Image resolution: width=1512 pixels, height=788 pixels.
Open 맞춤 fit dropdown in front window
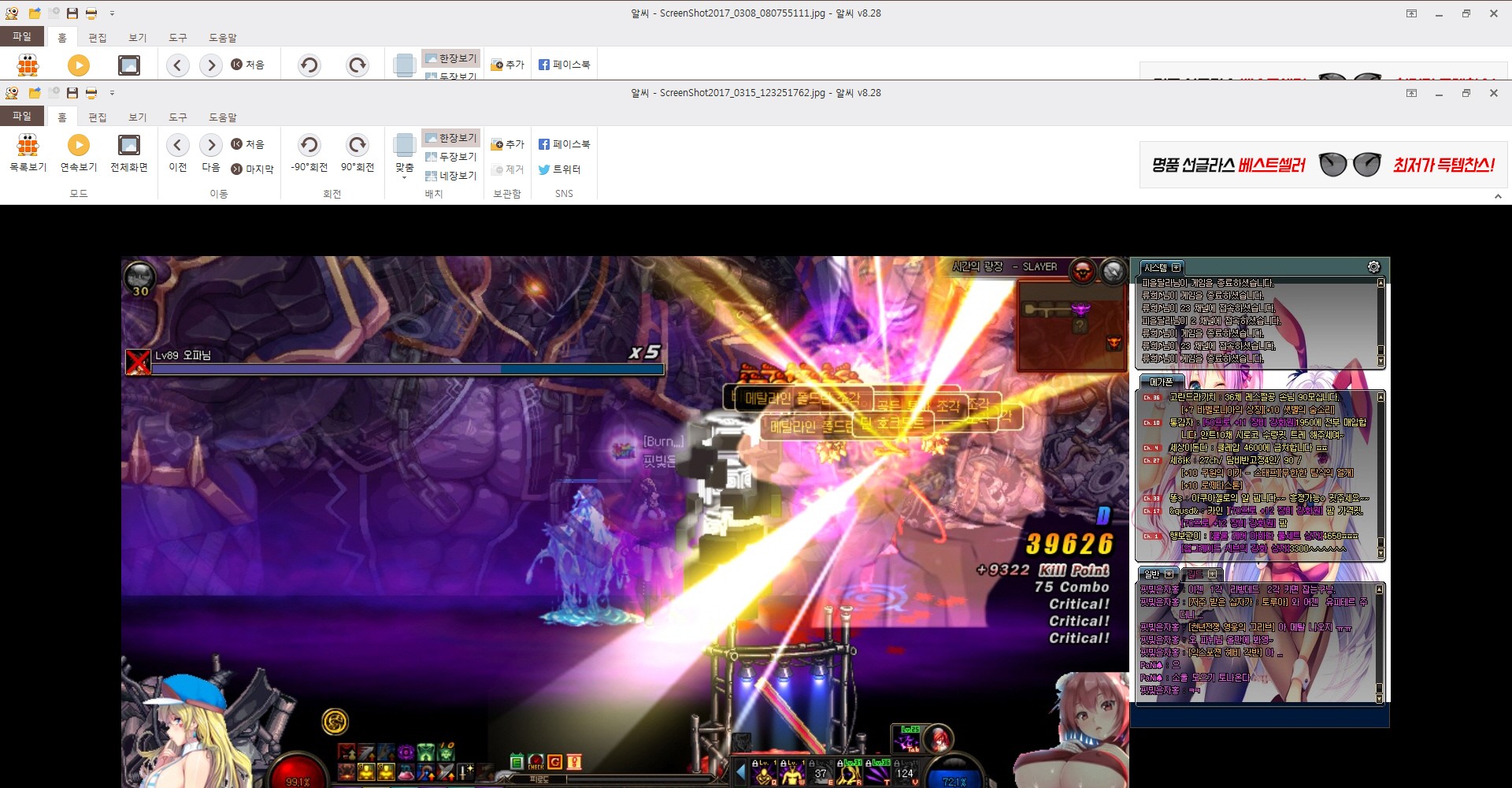click(404, 156)
